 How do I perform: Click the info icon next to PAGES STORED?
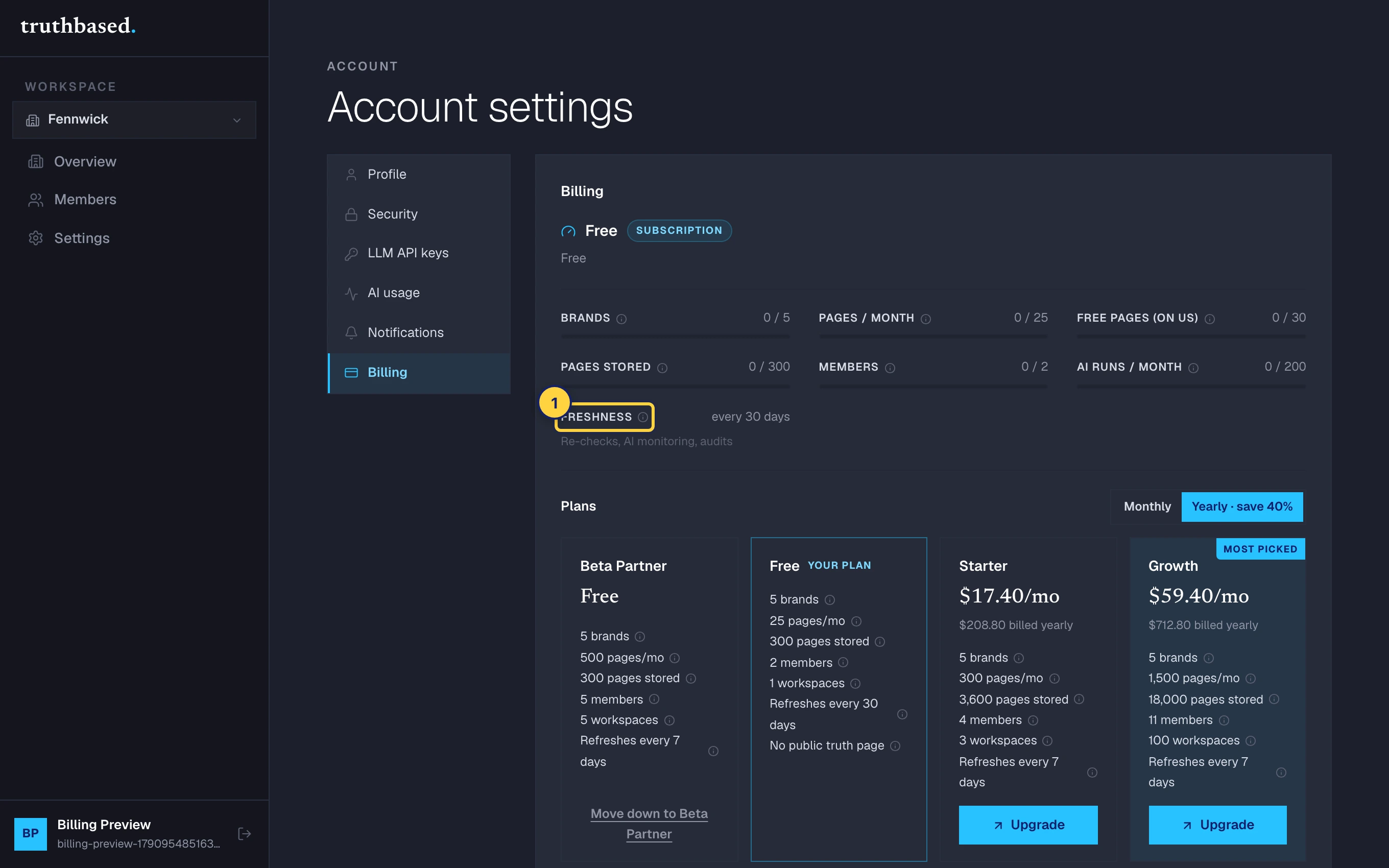662,368
